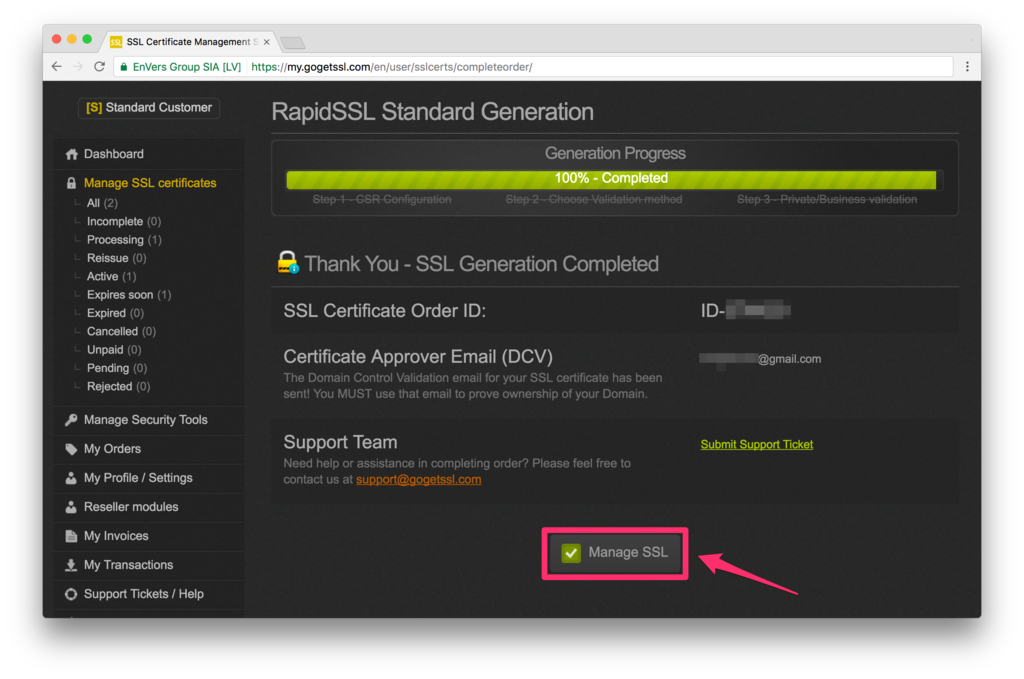Open the Submit Support Ticket link

[x=756, y=444]
